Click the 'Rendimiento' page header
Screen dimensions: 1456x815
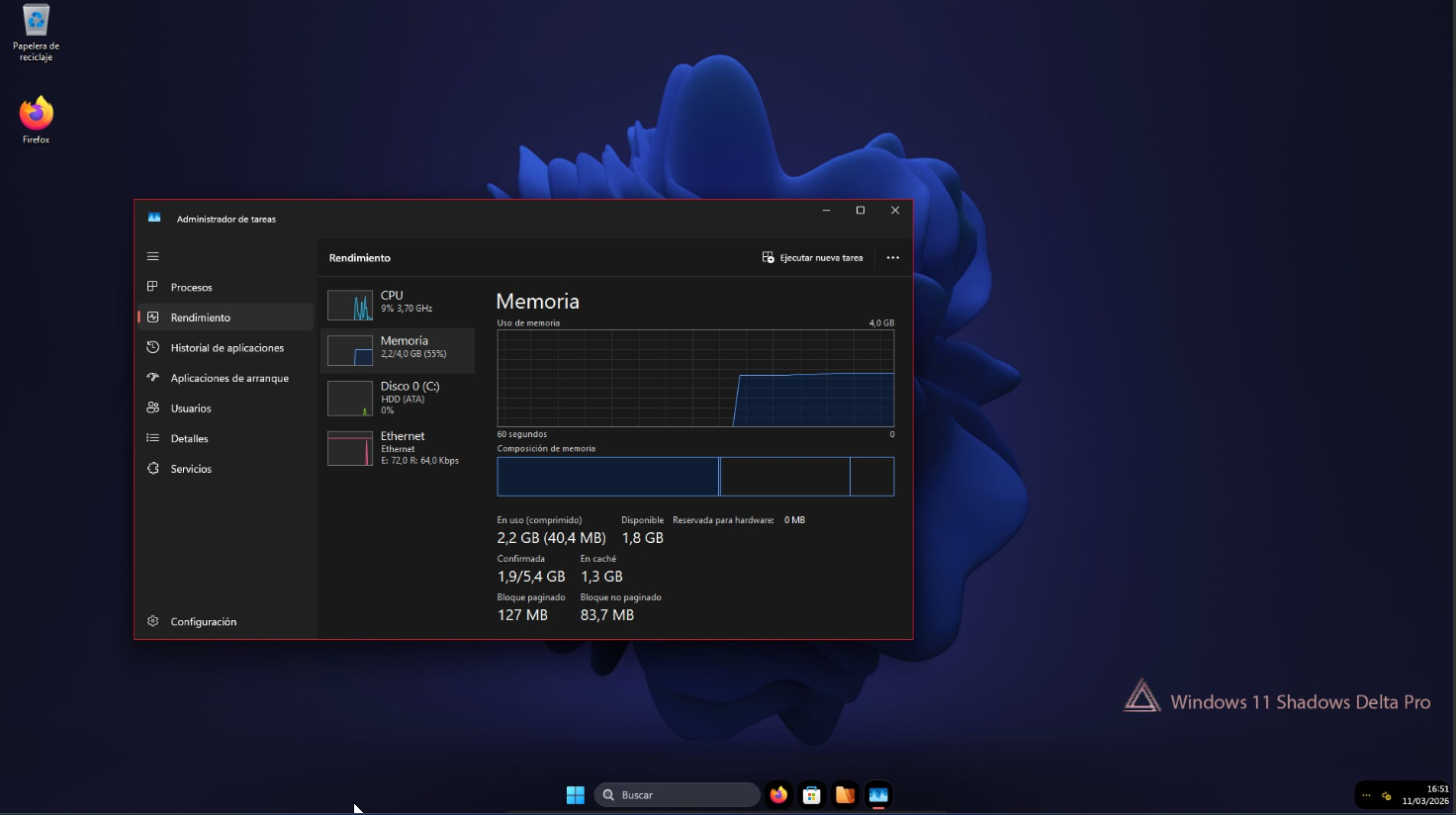(360, 258)
